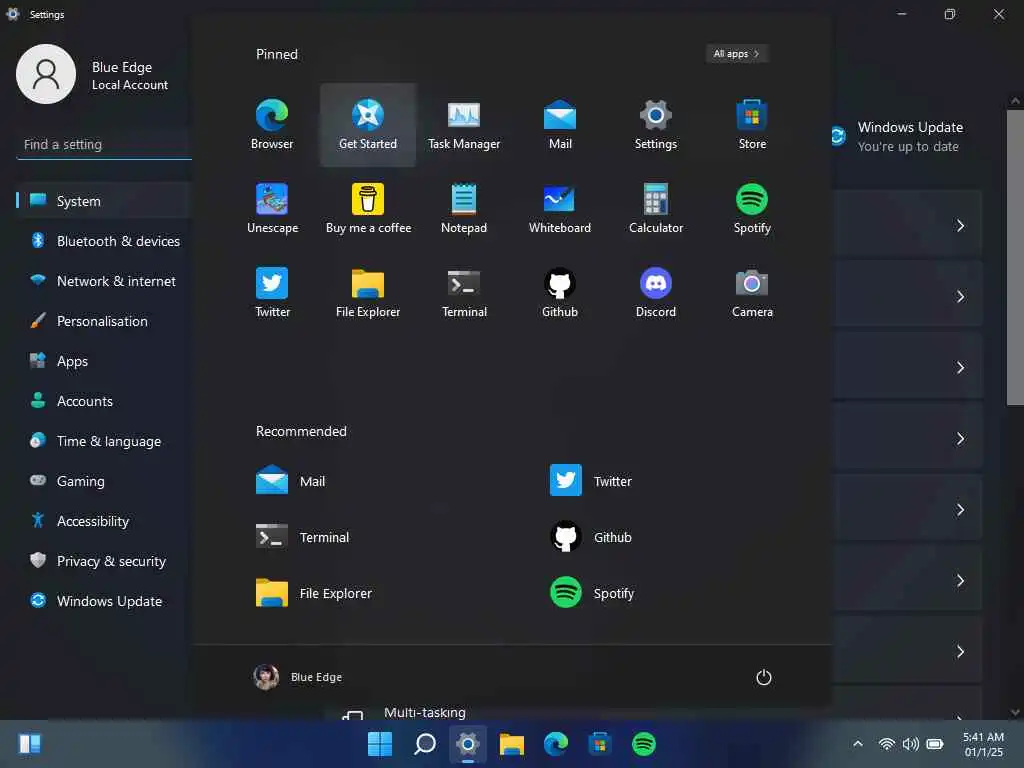Image resolution: width=1024 pixels, height=768 pixels.
Task: Open the Calculator app
Action: [656, 209]
